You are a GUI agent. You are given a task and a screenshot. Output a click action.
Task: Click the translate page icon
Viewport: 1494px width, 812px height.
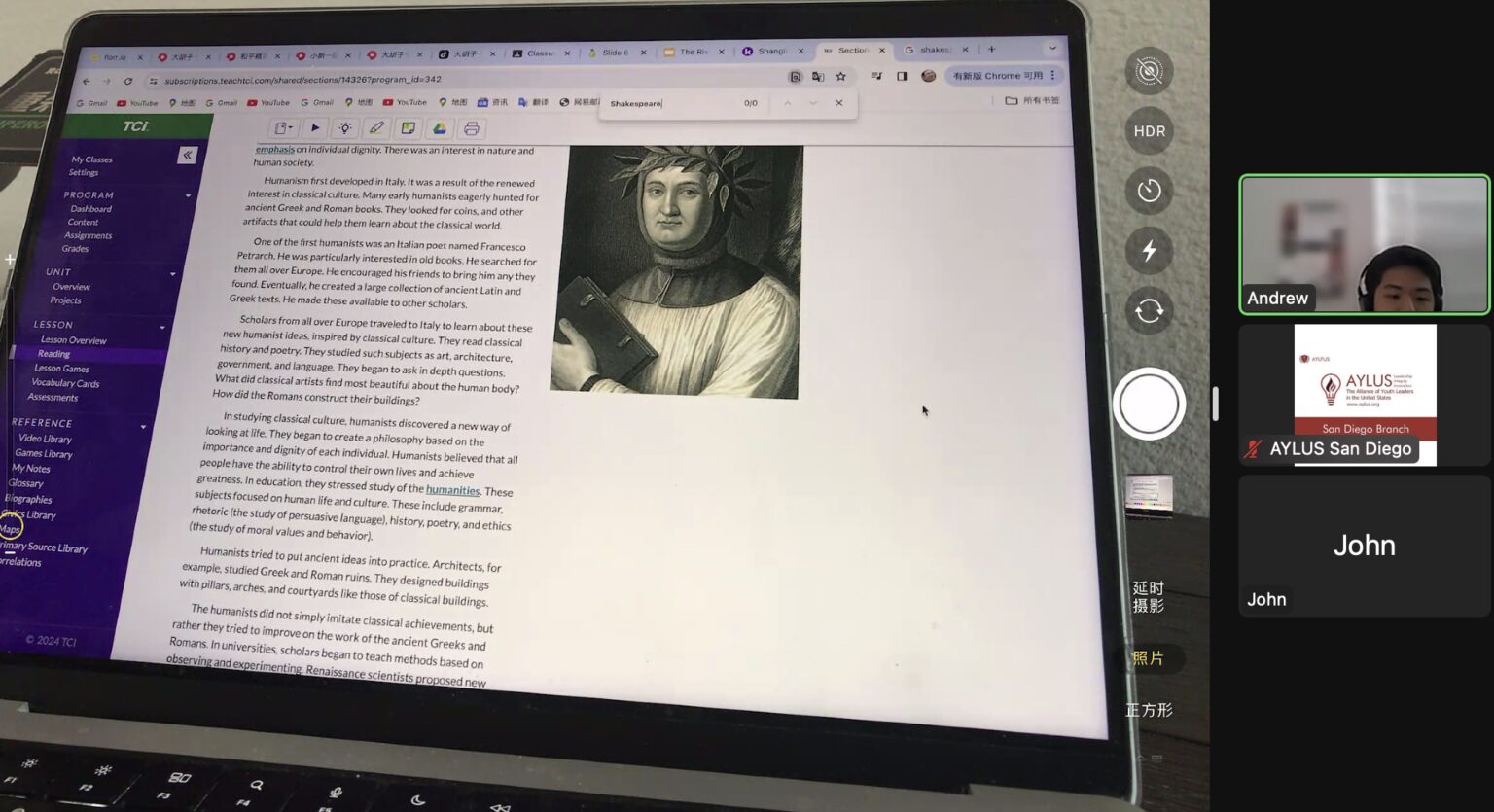[x=817, y=76]
